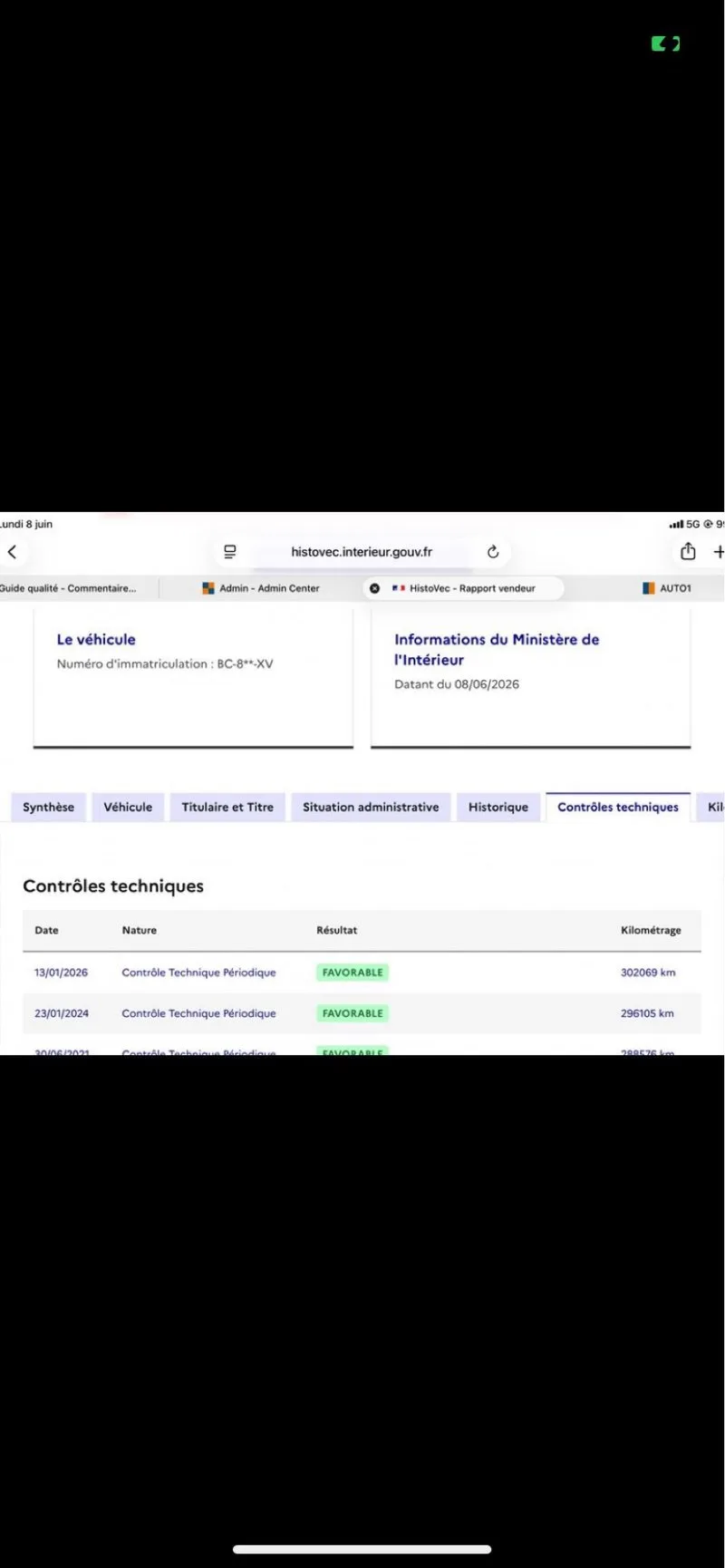This screenshot has height=1568, width=725.
Task: Switch to AUTO1 browser tab
Action: [667, 588]
